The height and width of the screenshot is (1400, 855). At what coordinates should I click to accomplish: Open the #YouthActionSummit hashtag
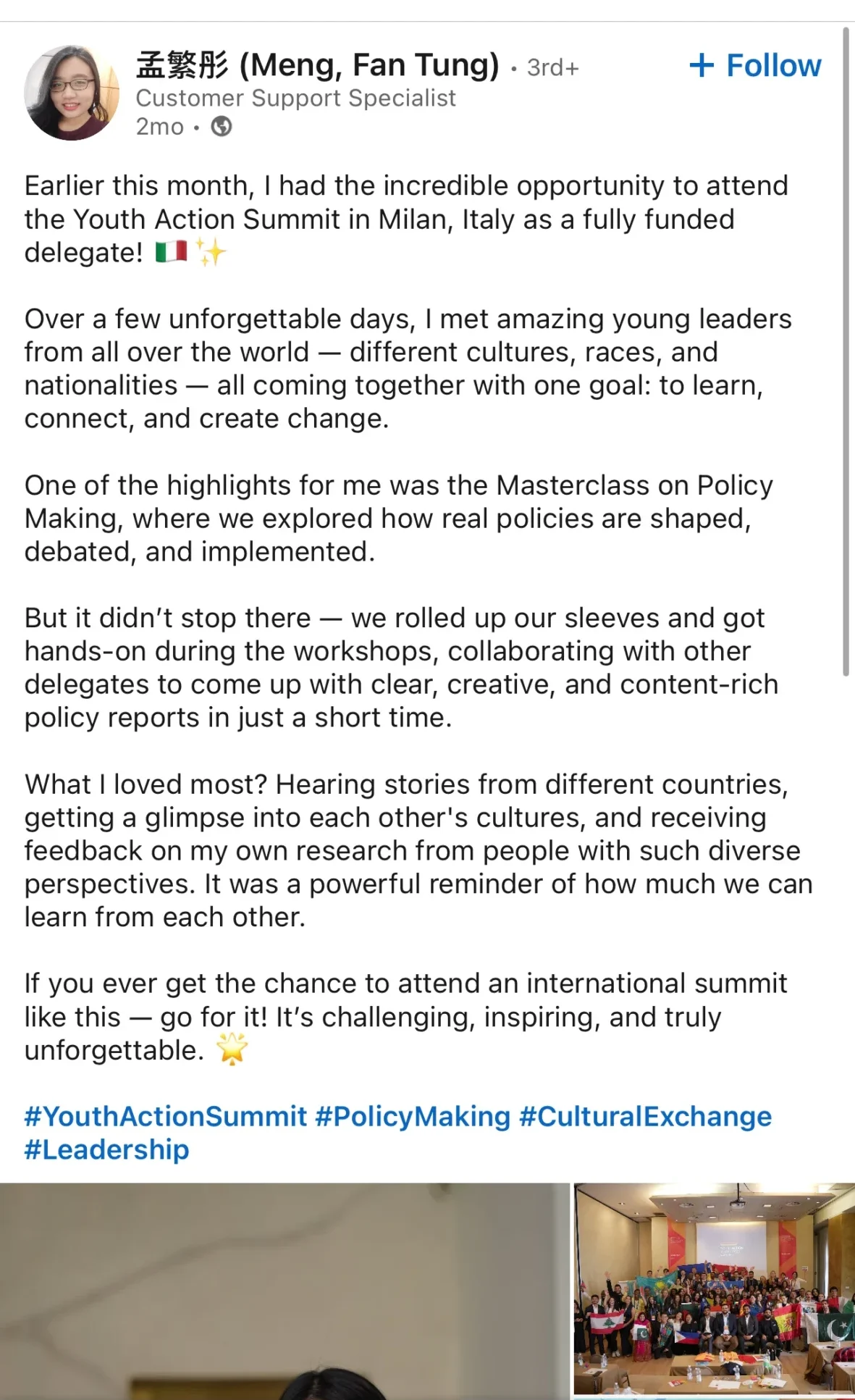[x=166, y=1116]
